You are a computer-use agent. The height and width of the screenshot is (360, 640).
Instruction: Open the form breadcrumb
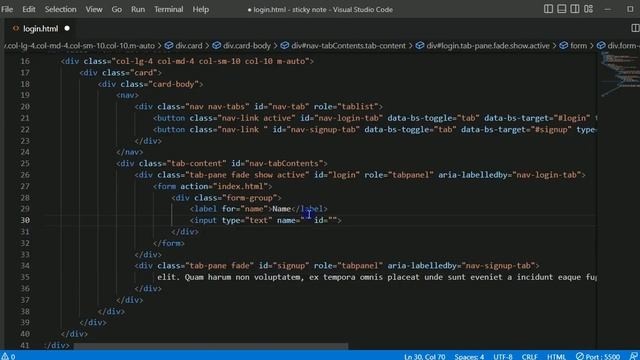[x=573, y=46]
